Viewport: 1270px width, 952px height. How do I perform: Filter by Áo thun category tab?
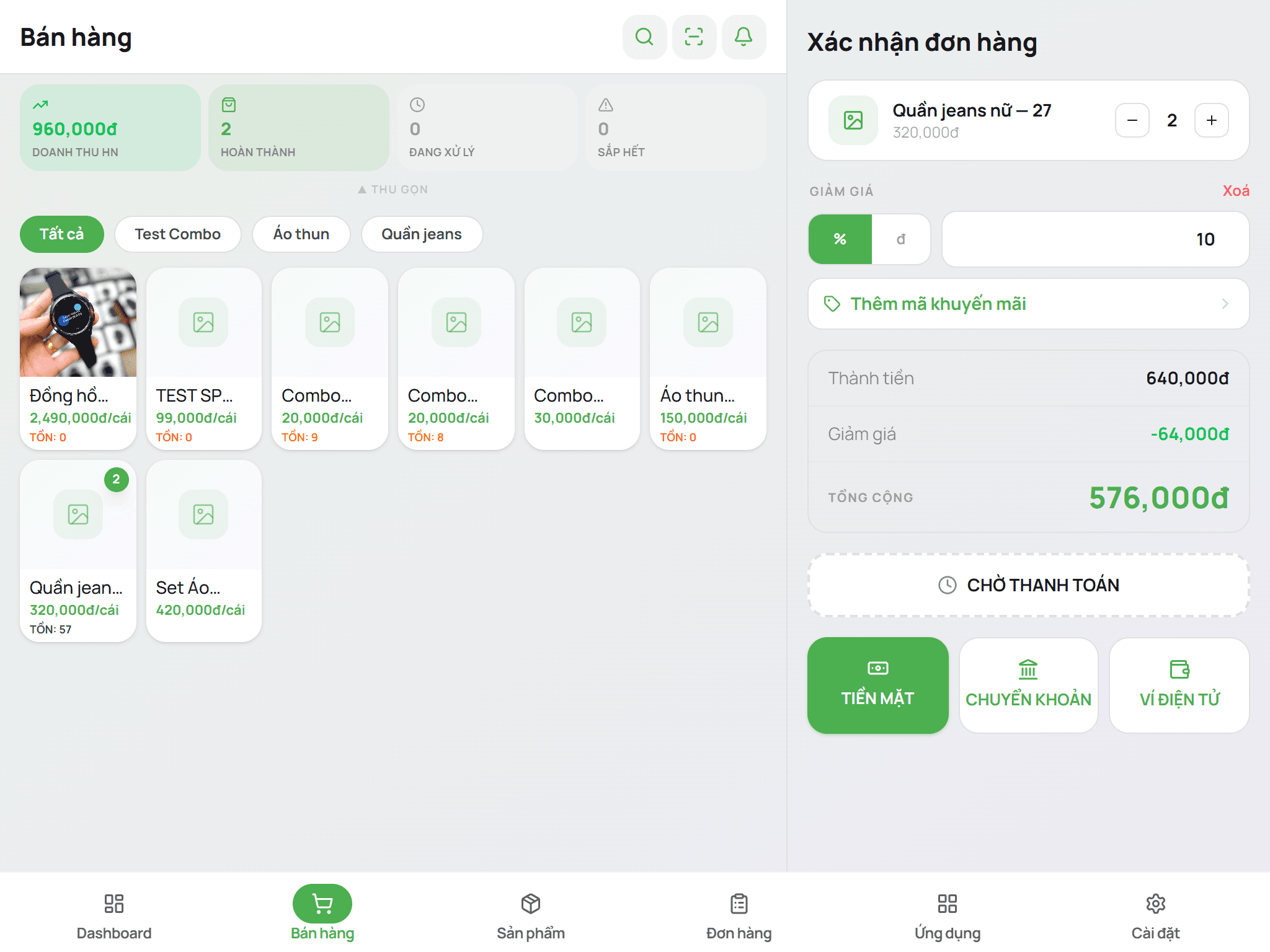point(301,234)
